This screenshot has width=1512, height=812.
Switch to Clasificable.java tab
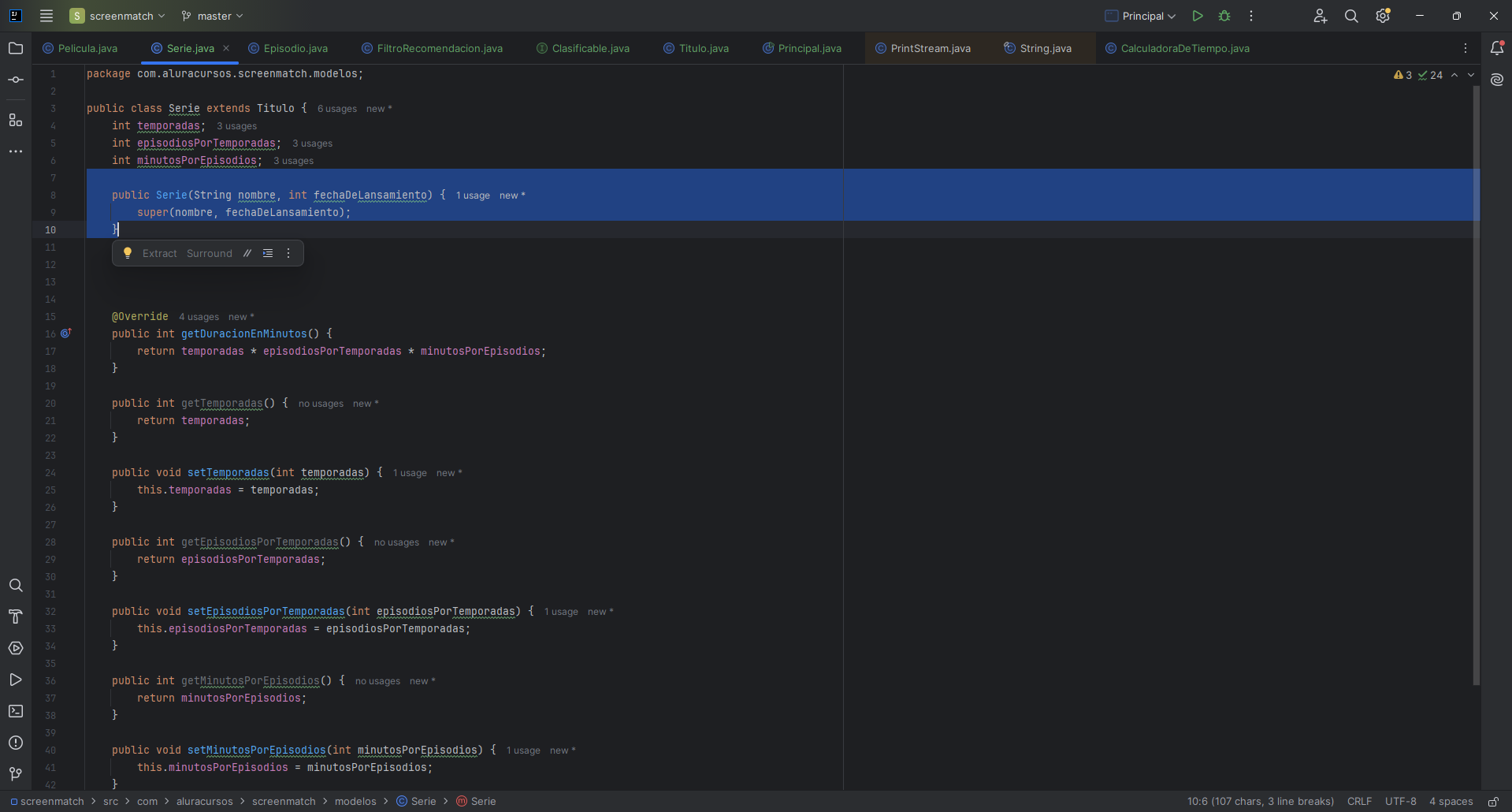[583, 48]
